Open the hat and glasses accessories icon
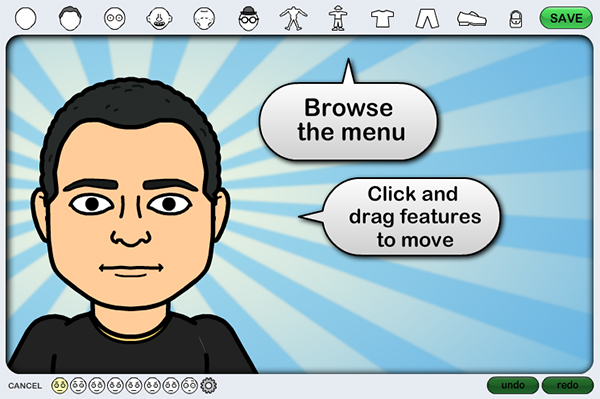The width and height of the screenshot is (600, 399). [x=249, y=18]
